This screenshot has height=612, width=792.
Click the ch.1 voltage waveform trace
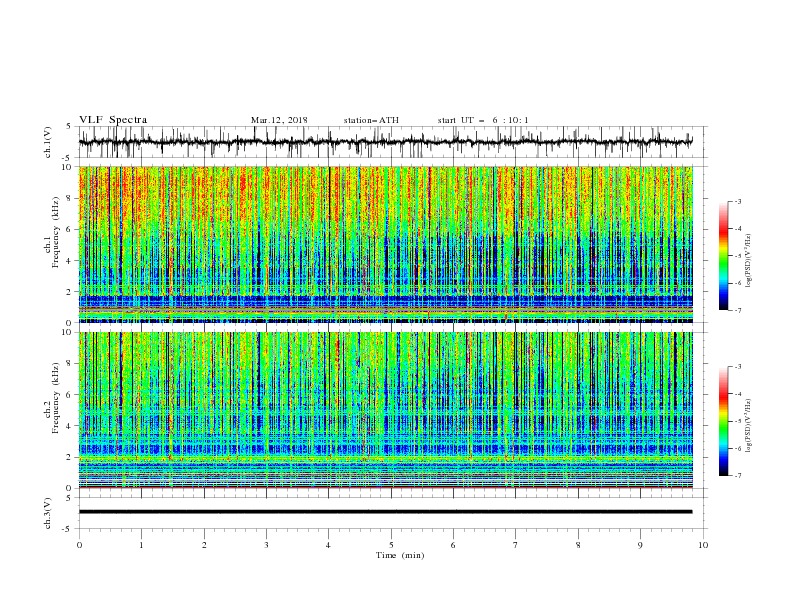tap(385, 142)
